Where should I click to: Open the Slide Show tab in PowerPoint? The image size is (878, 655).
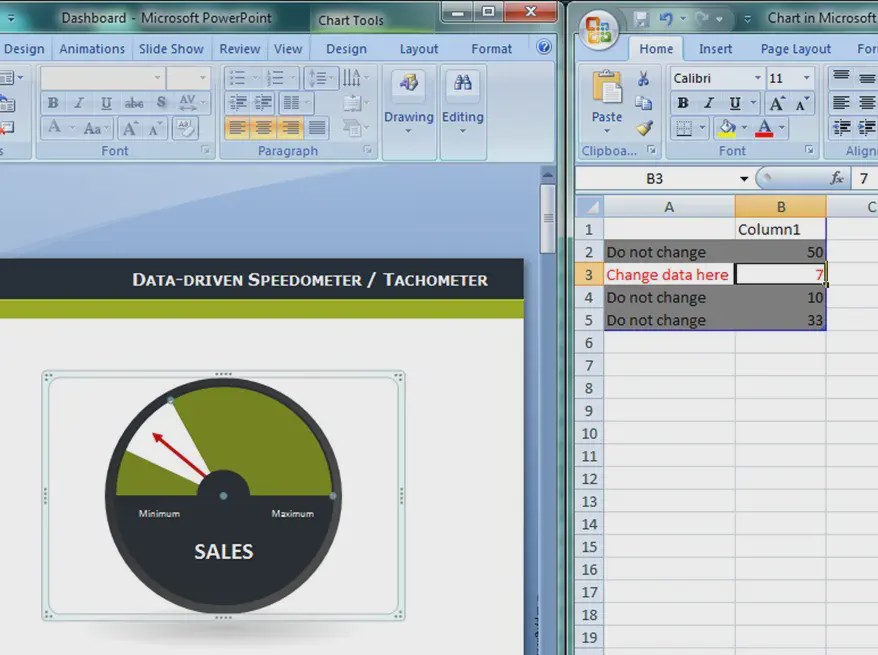coord(171,48)
